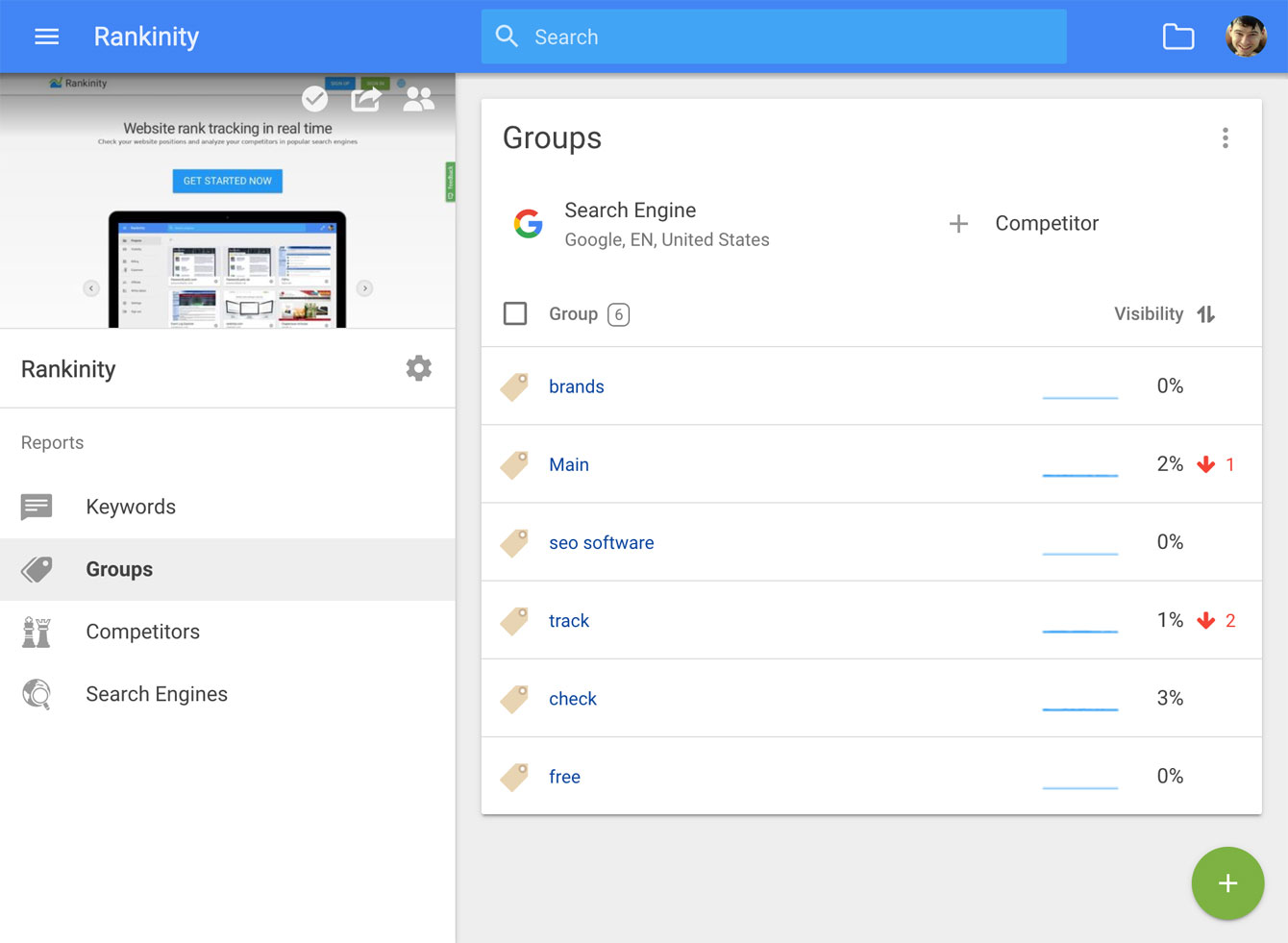Click the previous arrow in site preview

click(x=91, y=287)
